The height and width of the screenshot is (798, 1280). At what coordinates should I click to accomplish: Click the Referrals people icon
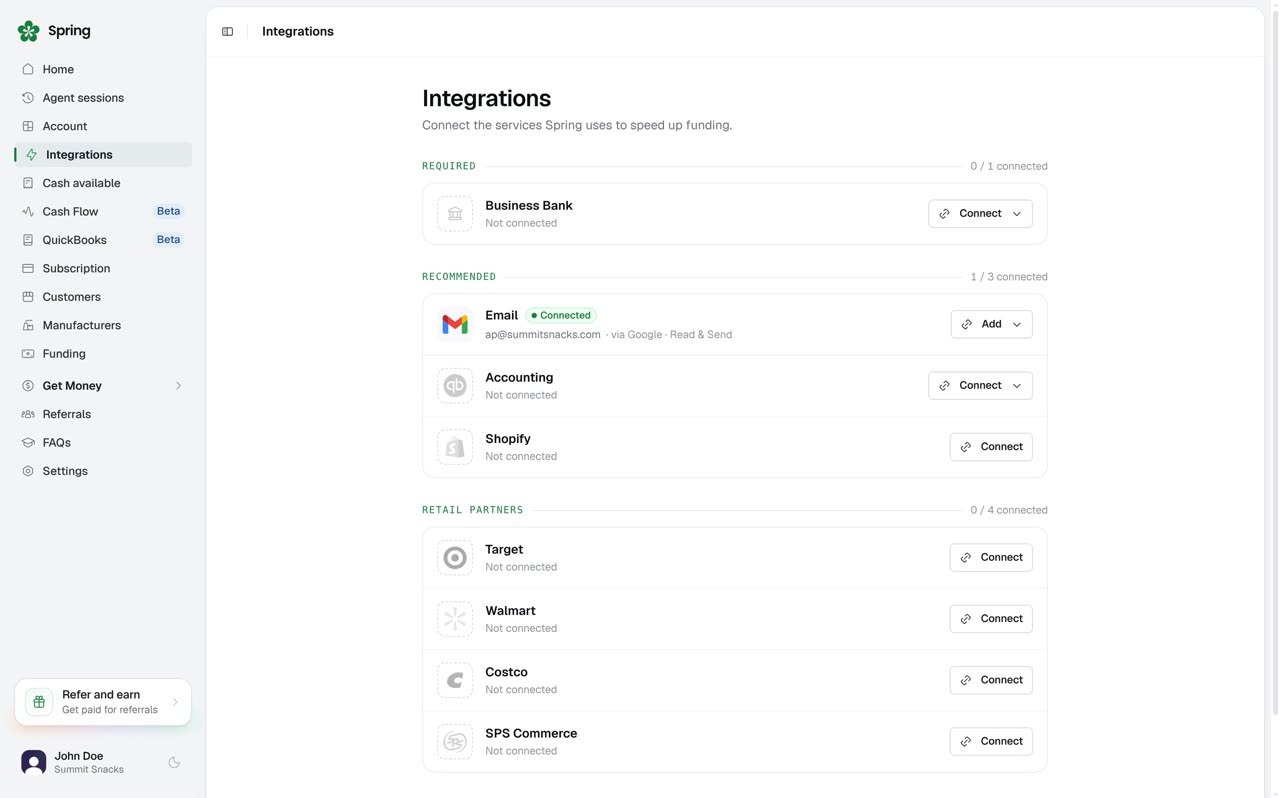click(28, 414)
